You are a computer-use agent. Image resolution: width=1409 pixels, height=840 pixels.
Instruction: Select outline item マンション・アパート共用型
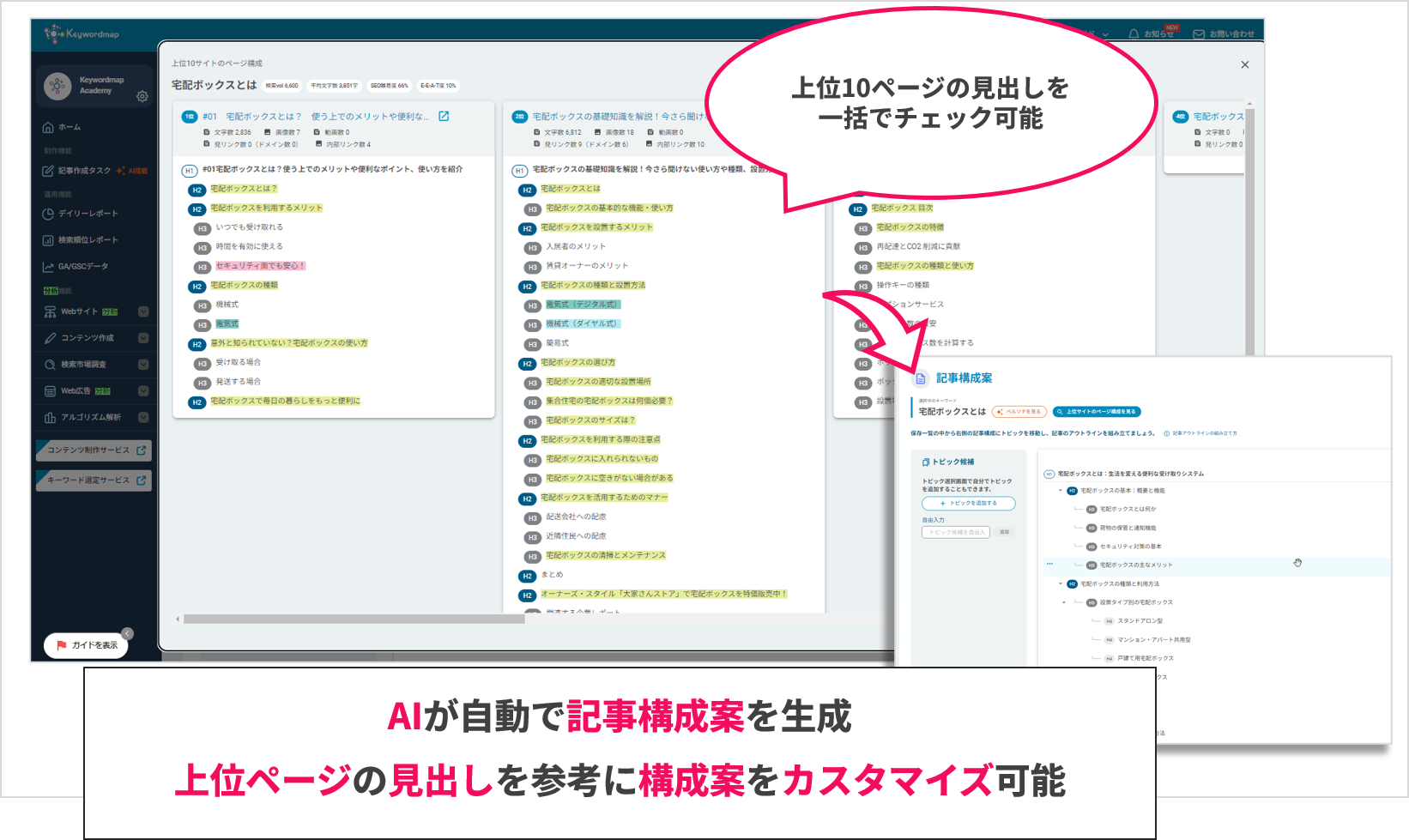coord(1154,640)
